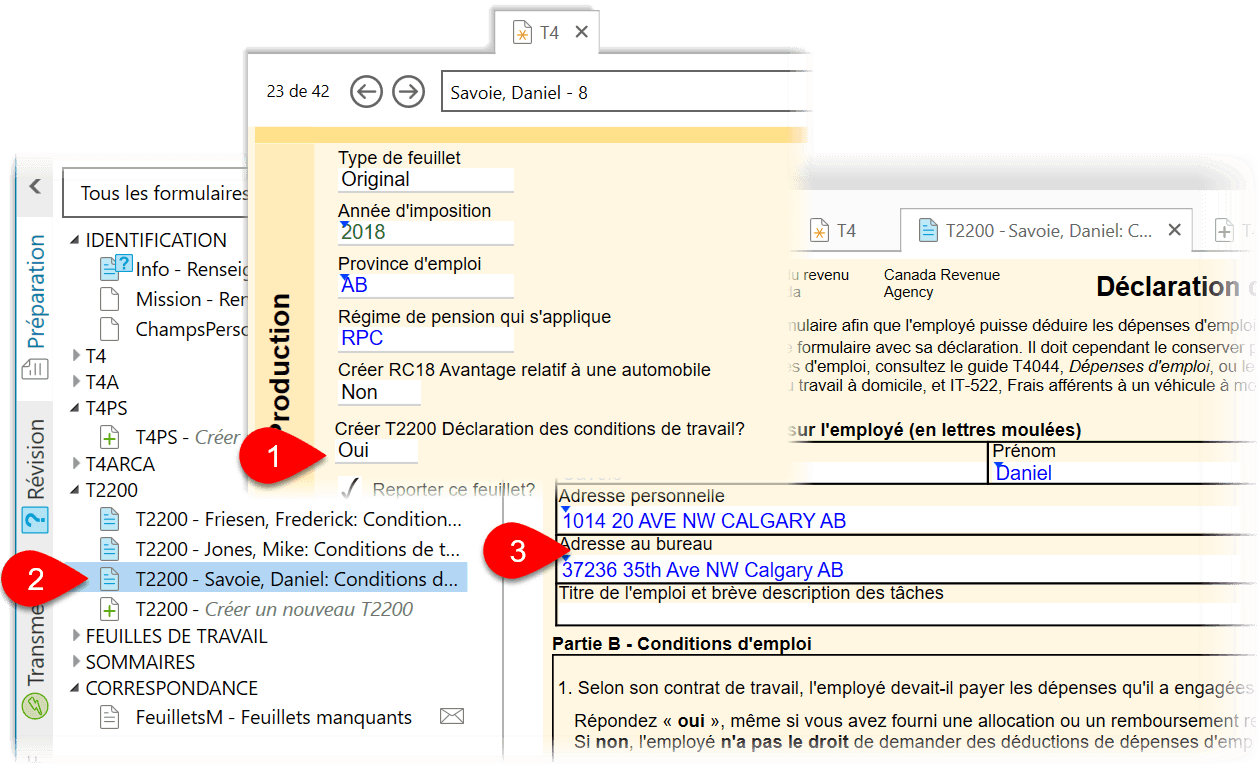
Task: Edit Adresse au bureau field
Action: click(x=906, y=570)
